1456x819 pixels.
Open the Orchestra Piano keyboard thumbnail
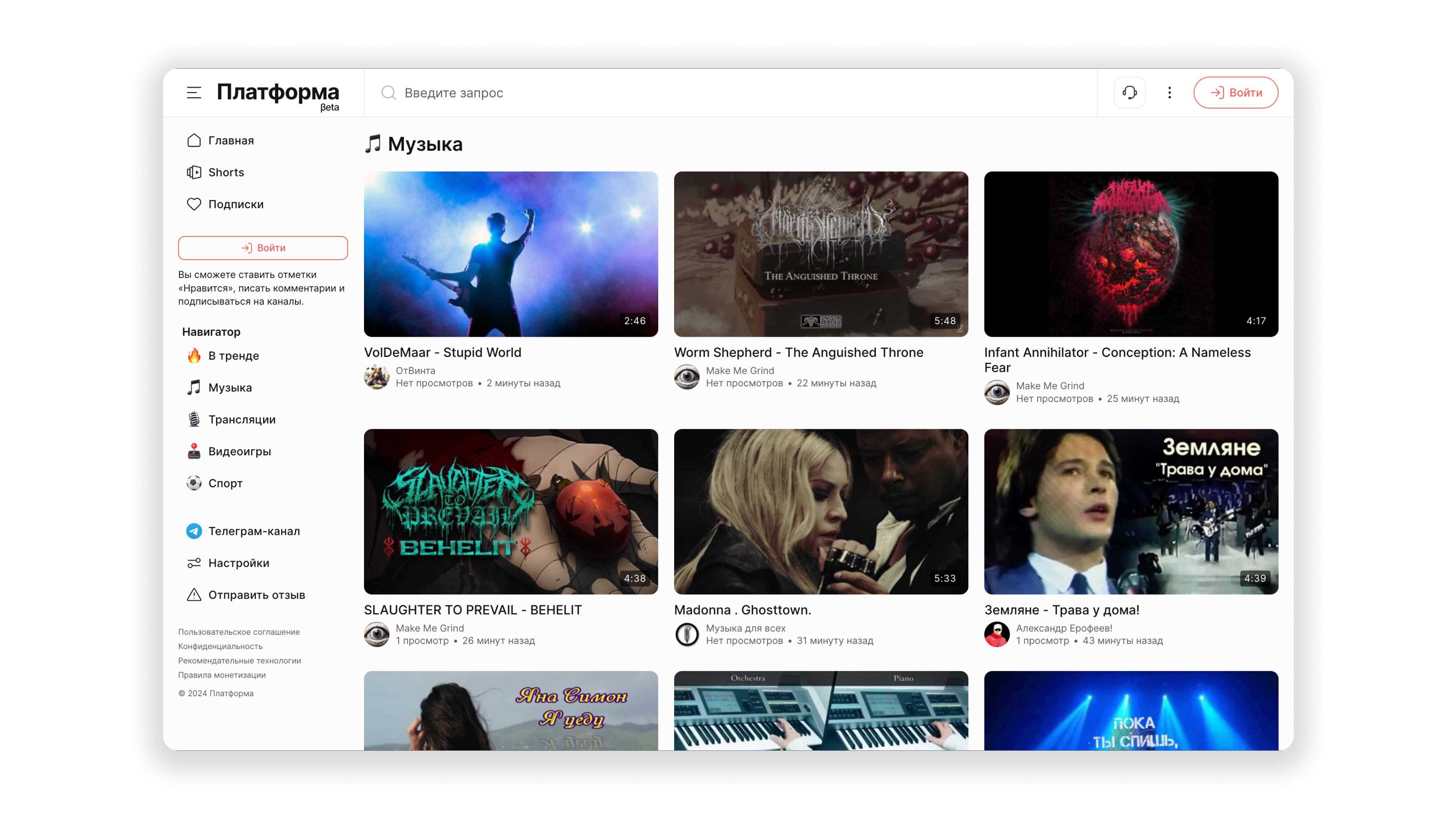pyautogui.click(x=821, y=711)
